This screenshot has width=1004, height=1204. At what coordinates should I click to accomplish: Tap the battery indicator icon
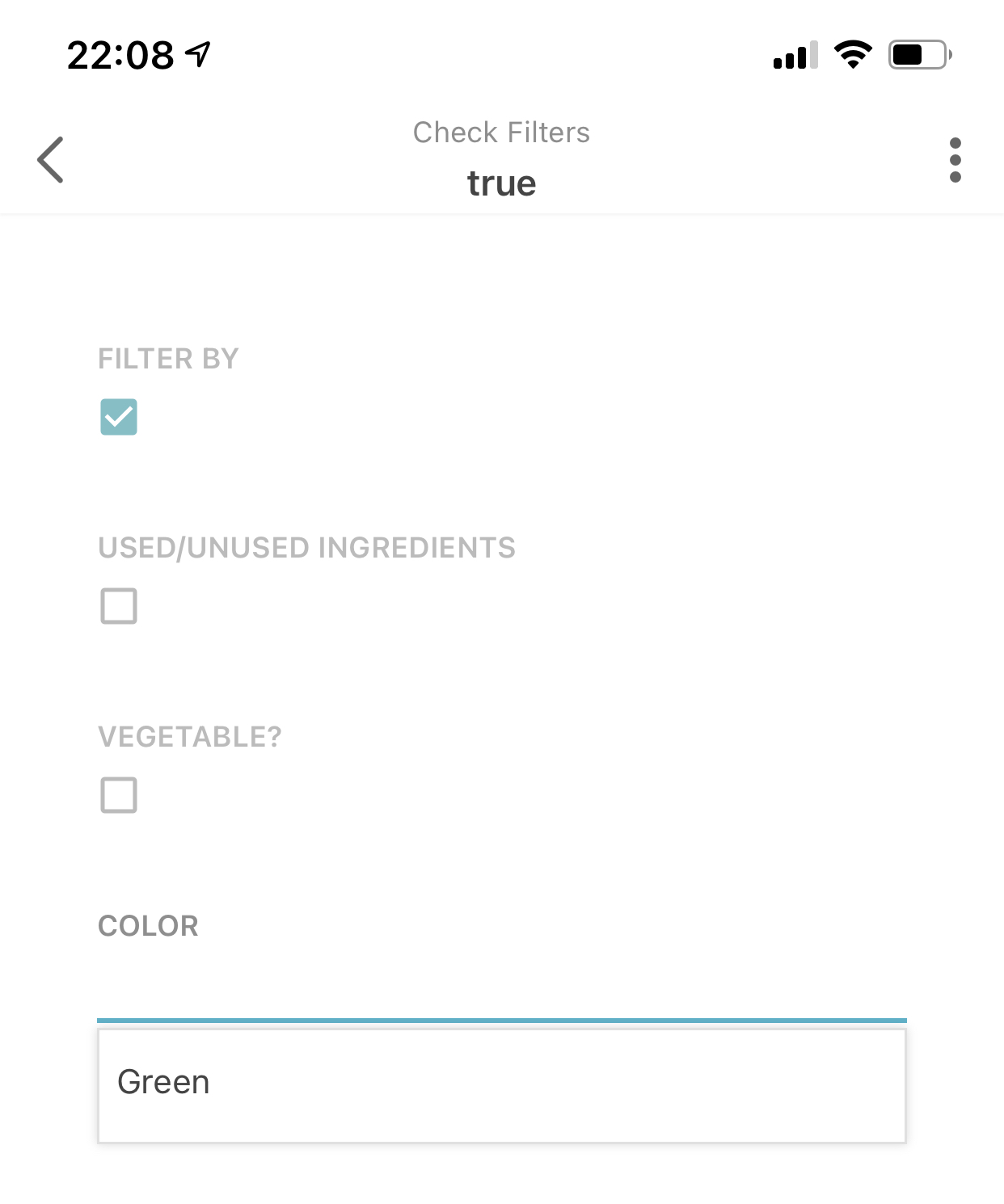[919, 54]
